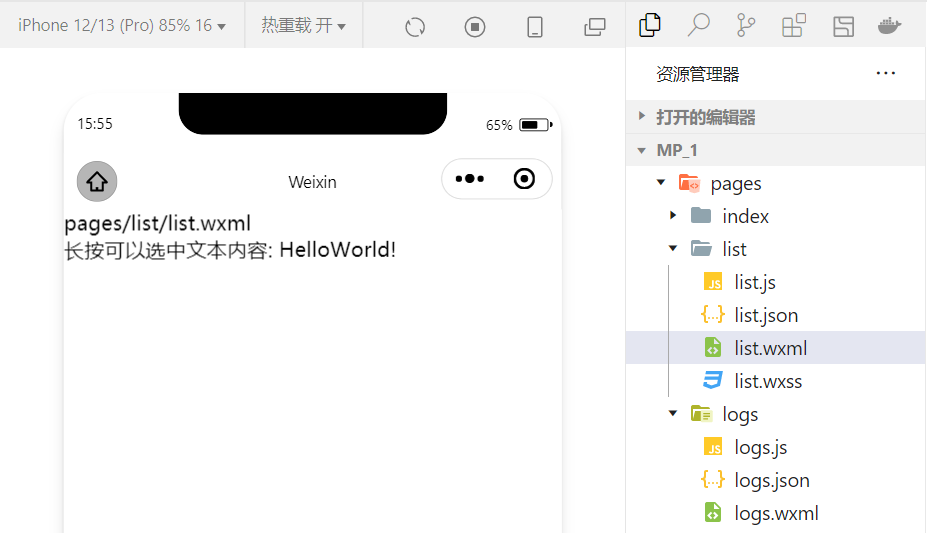Click the list.json braces icon
The image size is (927, 533).
[x=713, y=314]
